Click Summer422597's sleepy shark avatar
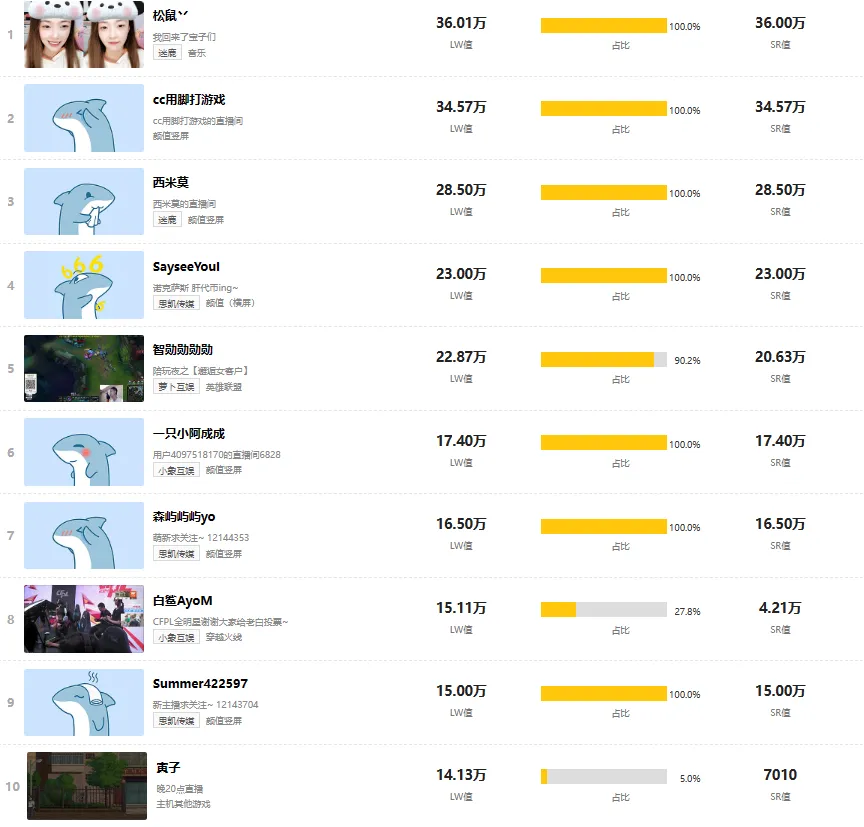Image resolution: width=864 pixels, height=827 pixels. pyautogui.click(x=84, y=702)
